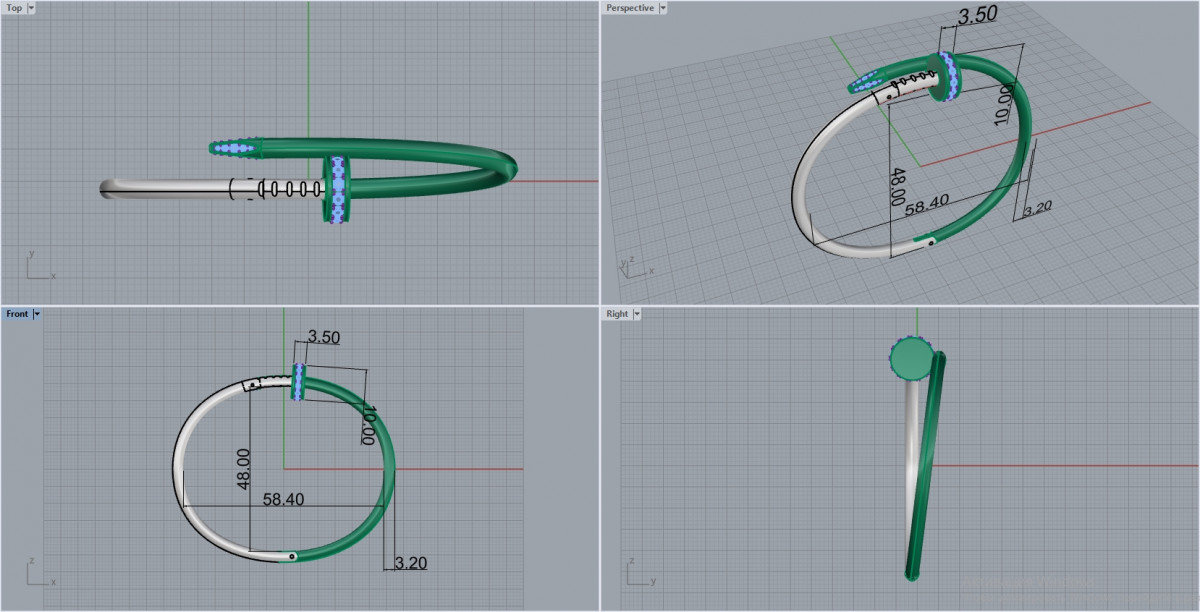Expand the Perspective viewport menu arrow
Viewport: 1200px width, 612px height.
(663, 8)
